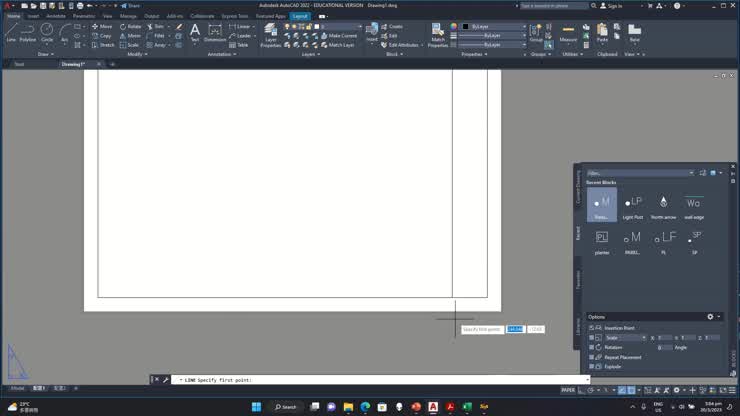Toggle the Rotation option checkbox
Image resolution: width=740 pixels, height=416 pixels.
point(591,348)
